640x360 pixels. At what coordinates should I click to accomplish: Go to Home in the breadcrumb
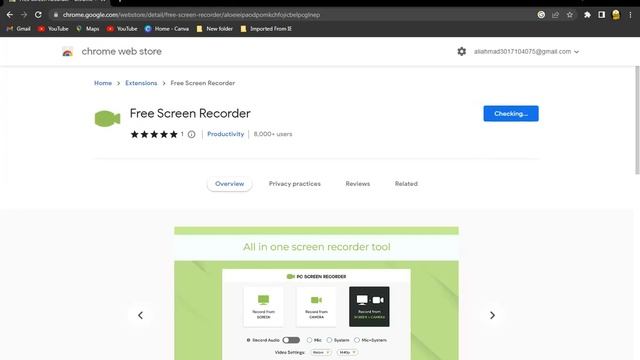(103, 83)
